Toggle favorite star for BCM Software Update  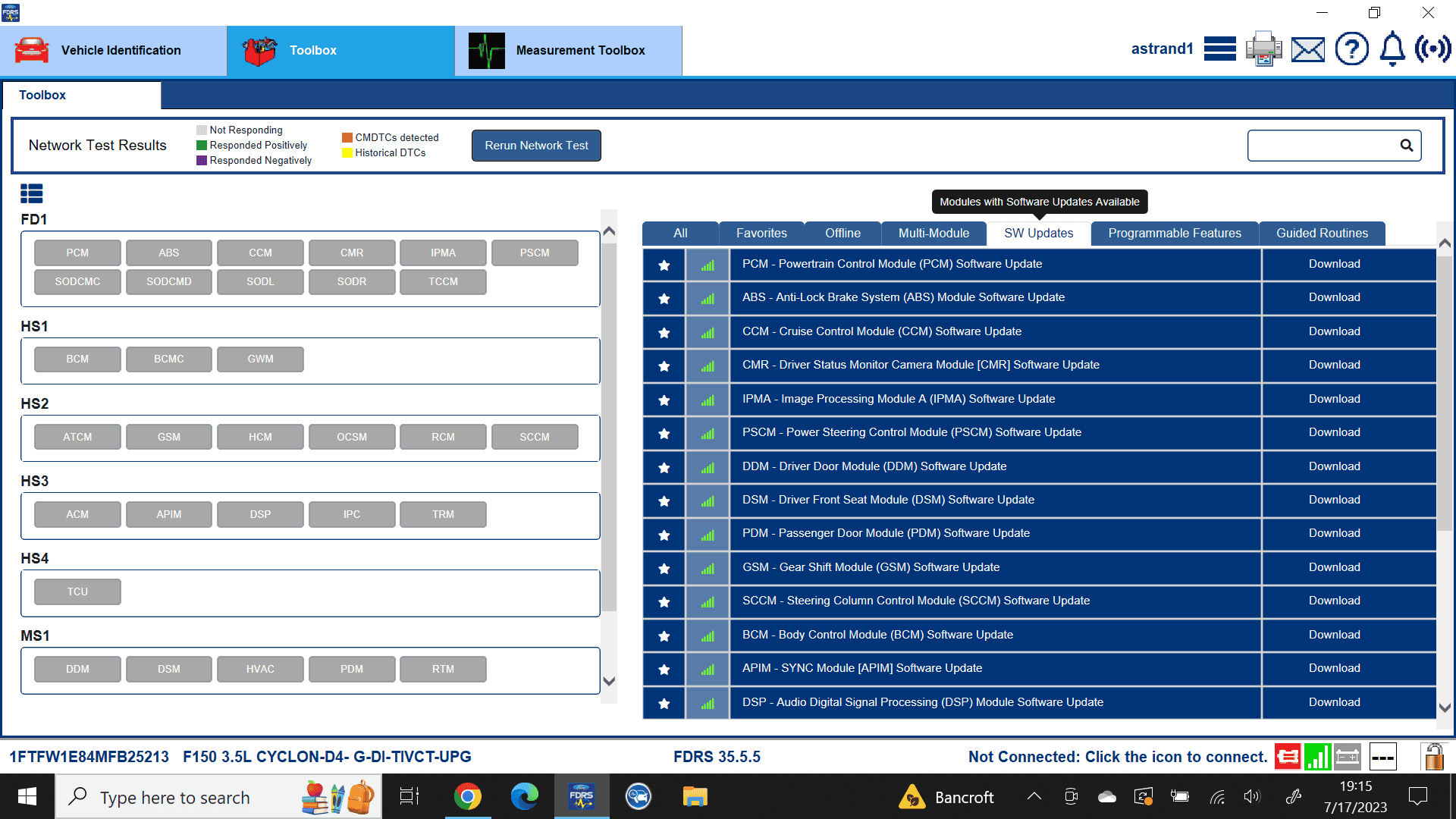click(664, 635)
